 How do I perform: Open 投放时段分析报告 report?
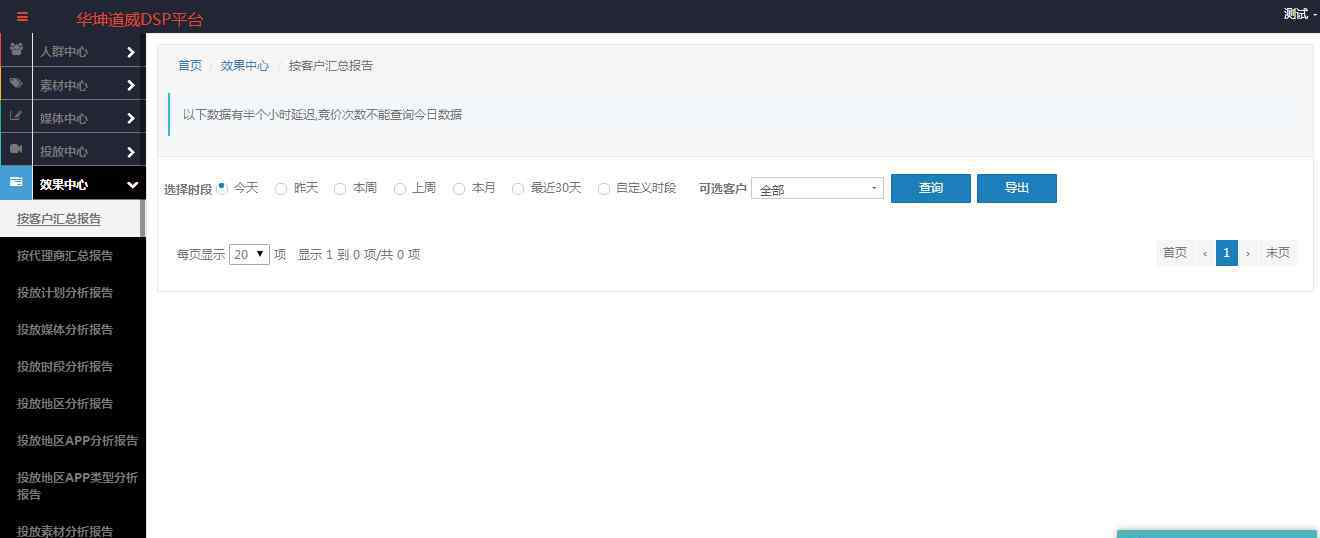pos(65,367)
